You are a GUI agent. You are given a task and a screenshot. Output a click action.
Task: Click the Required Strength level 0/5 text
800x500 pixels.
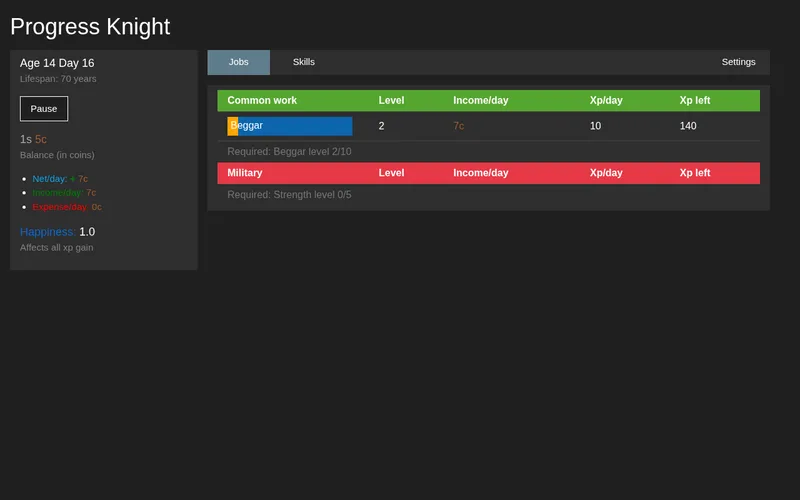point(289,195)
